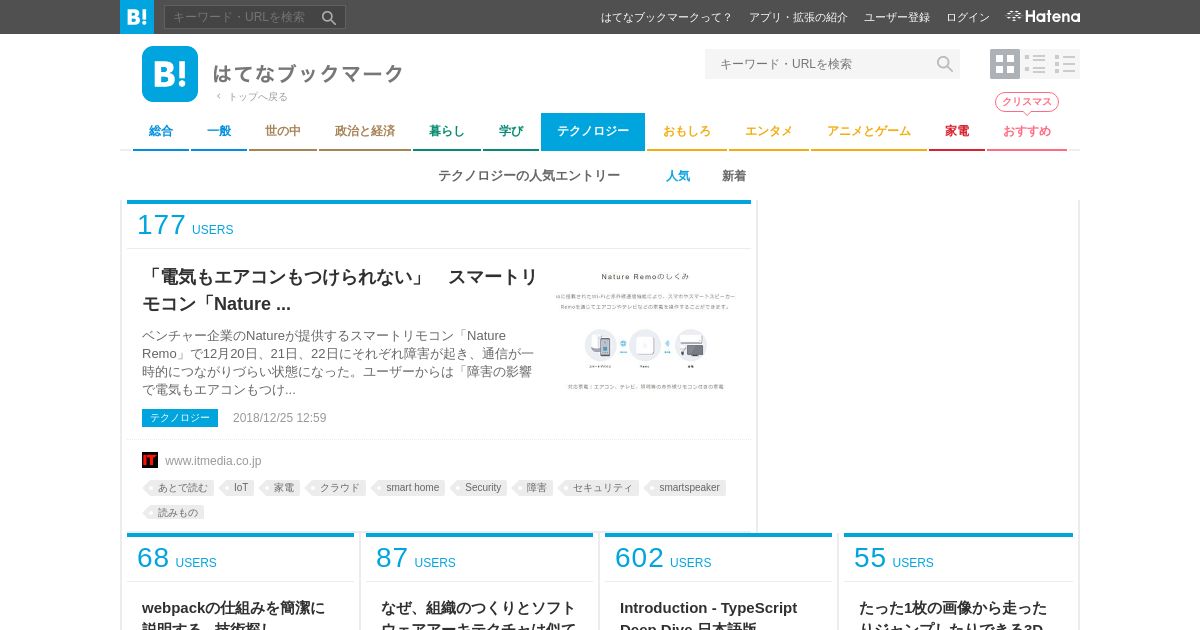
Task: Open the webpackの仕組み article title
Action: [234, 614]
